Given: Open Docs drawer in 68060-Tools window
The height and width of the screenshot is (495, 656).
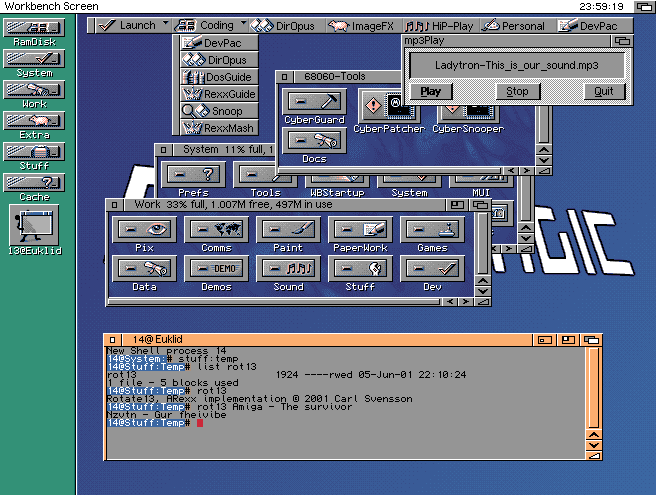Looking at the screenshot, I should [315, 140].
